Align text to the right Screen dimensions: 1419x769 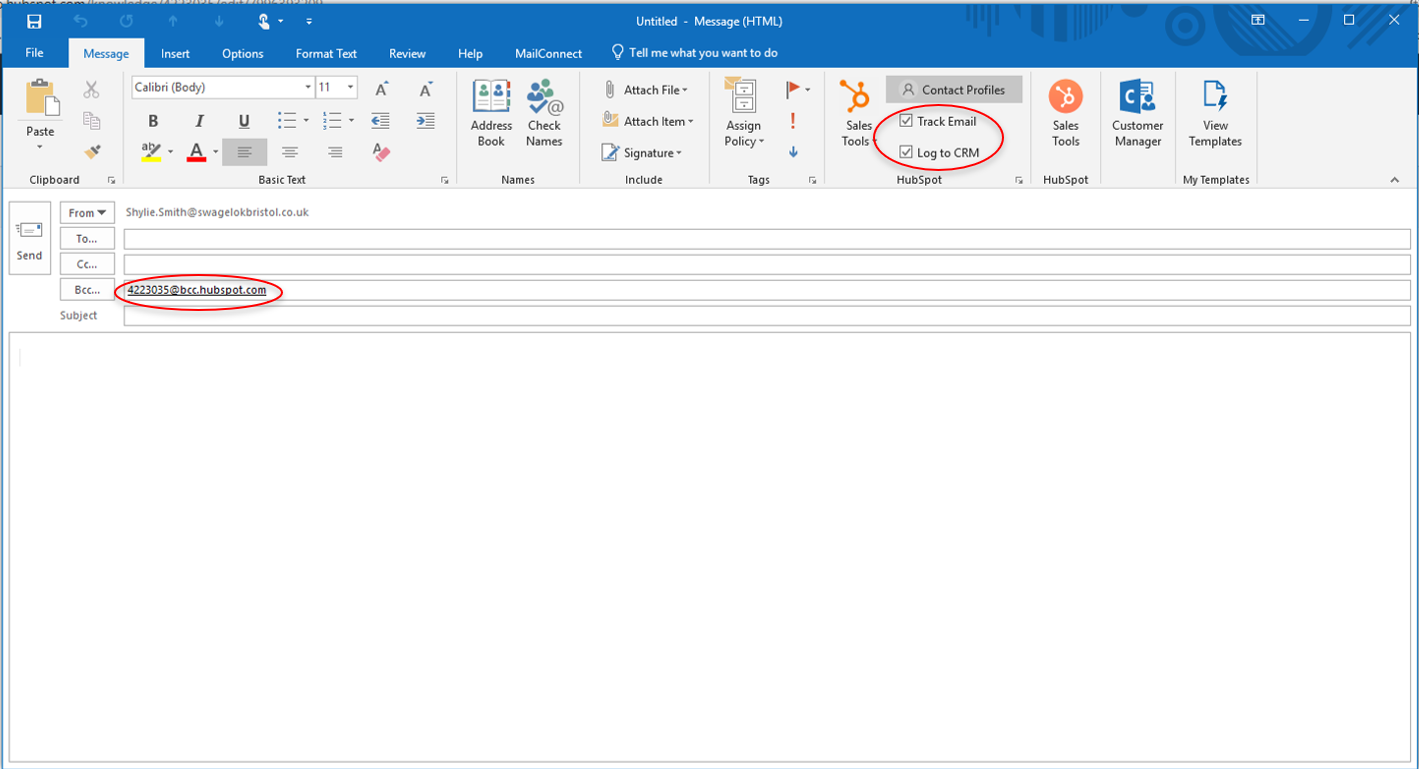point(335,152)
